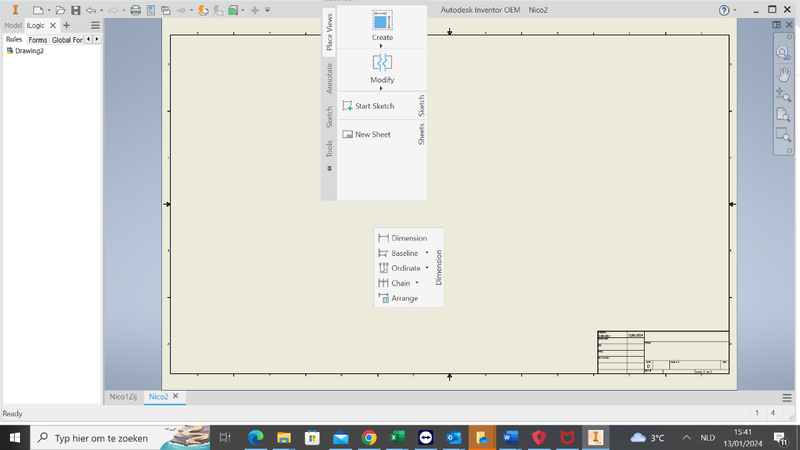Select Drawing2 in the rules tree
The width and height of the screenshot is (800, 450).
click(28, 51)
